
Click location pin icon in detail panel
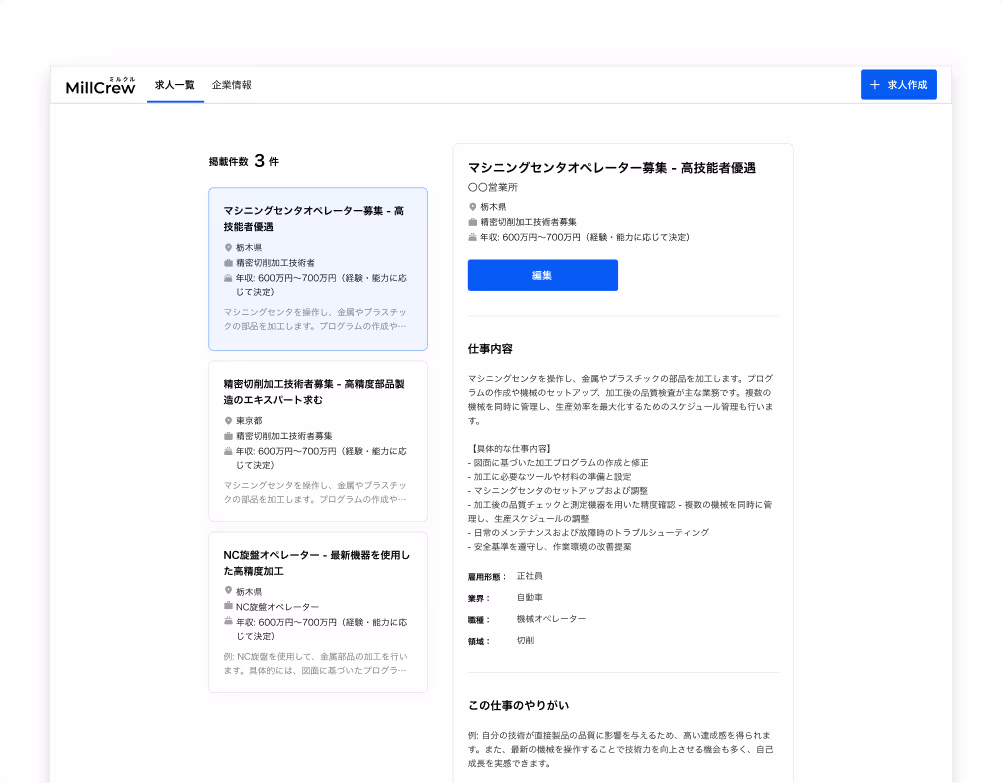pyautogui.click(x=472, y=206)
